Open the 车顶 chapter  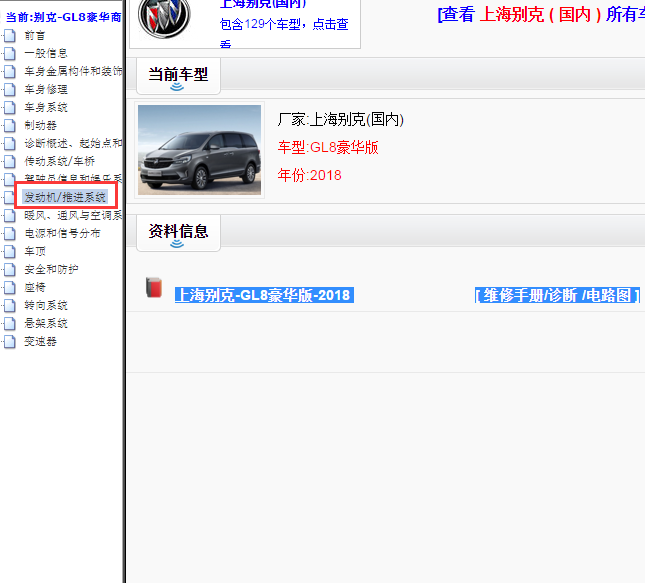(35, 251)
